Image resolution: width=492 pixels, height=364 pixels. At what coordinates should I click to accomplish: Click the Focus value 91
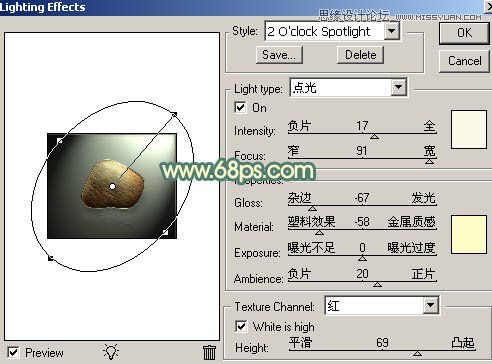click(362, 151)
